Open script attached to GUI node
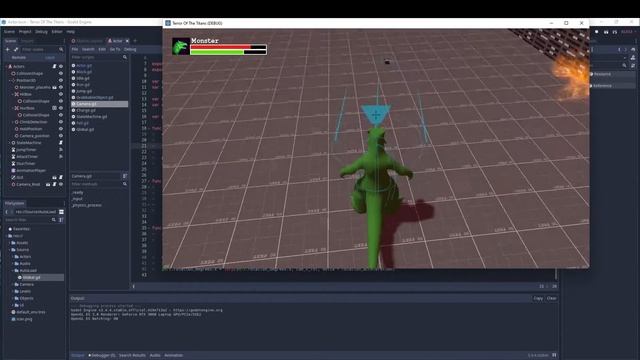This screenshot has width=640, height=360. tap(61, 178)
